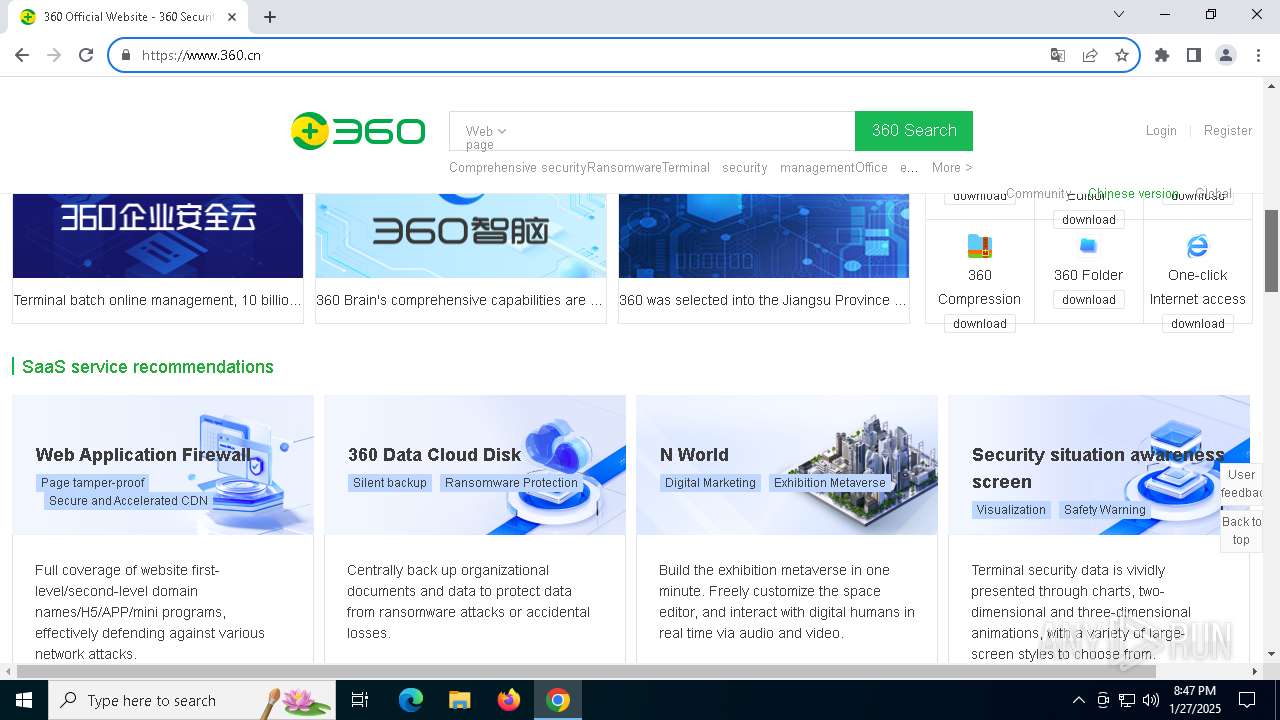Click the 360 logo in page header
Image resolution: width=1280 pixels, height=720 pixels.
pos(358,131)
